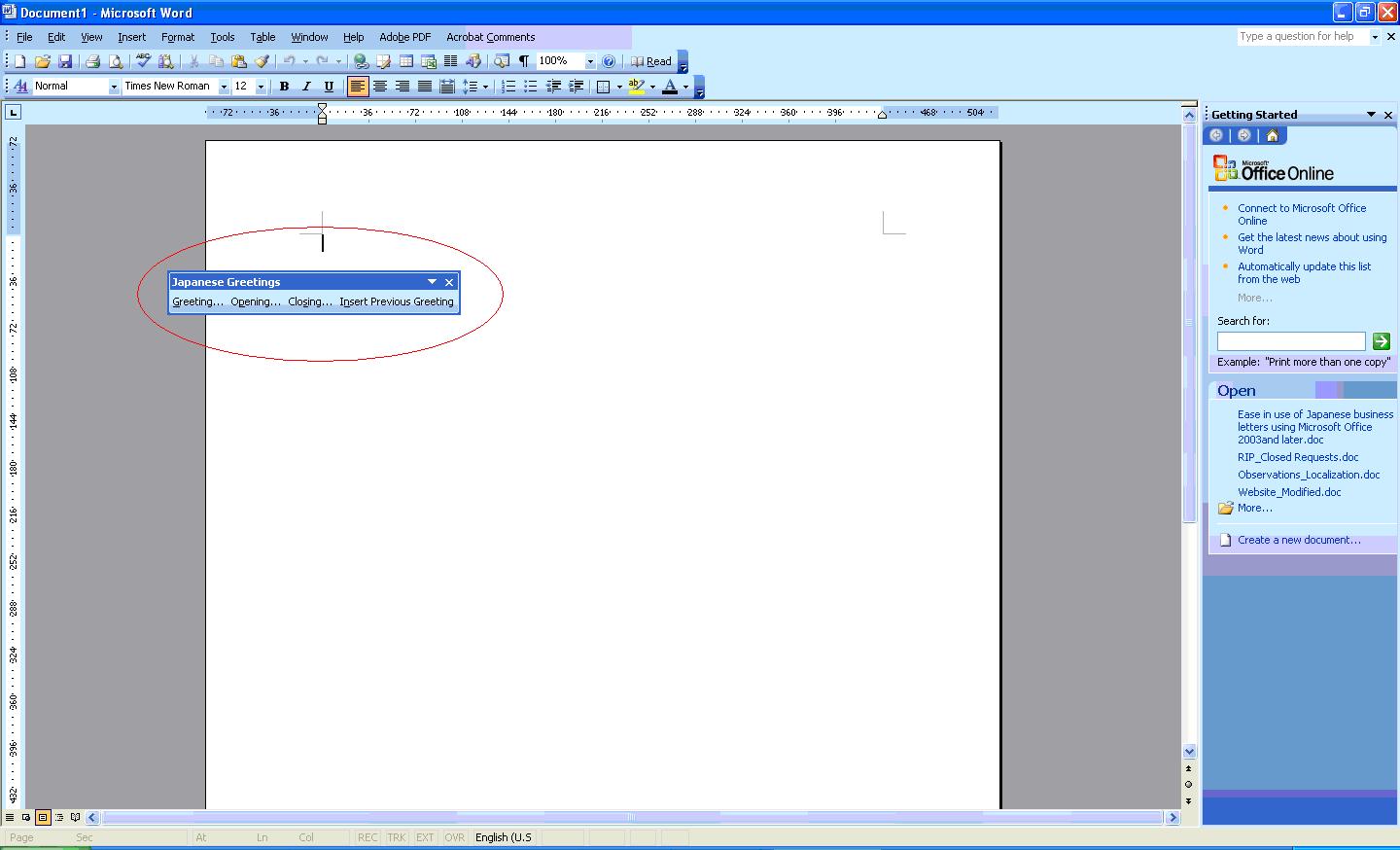Open the Format menu

(178, 37)
